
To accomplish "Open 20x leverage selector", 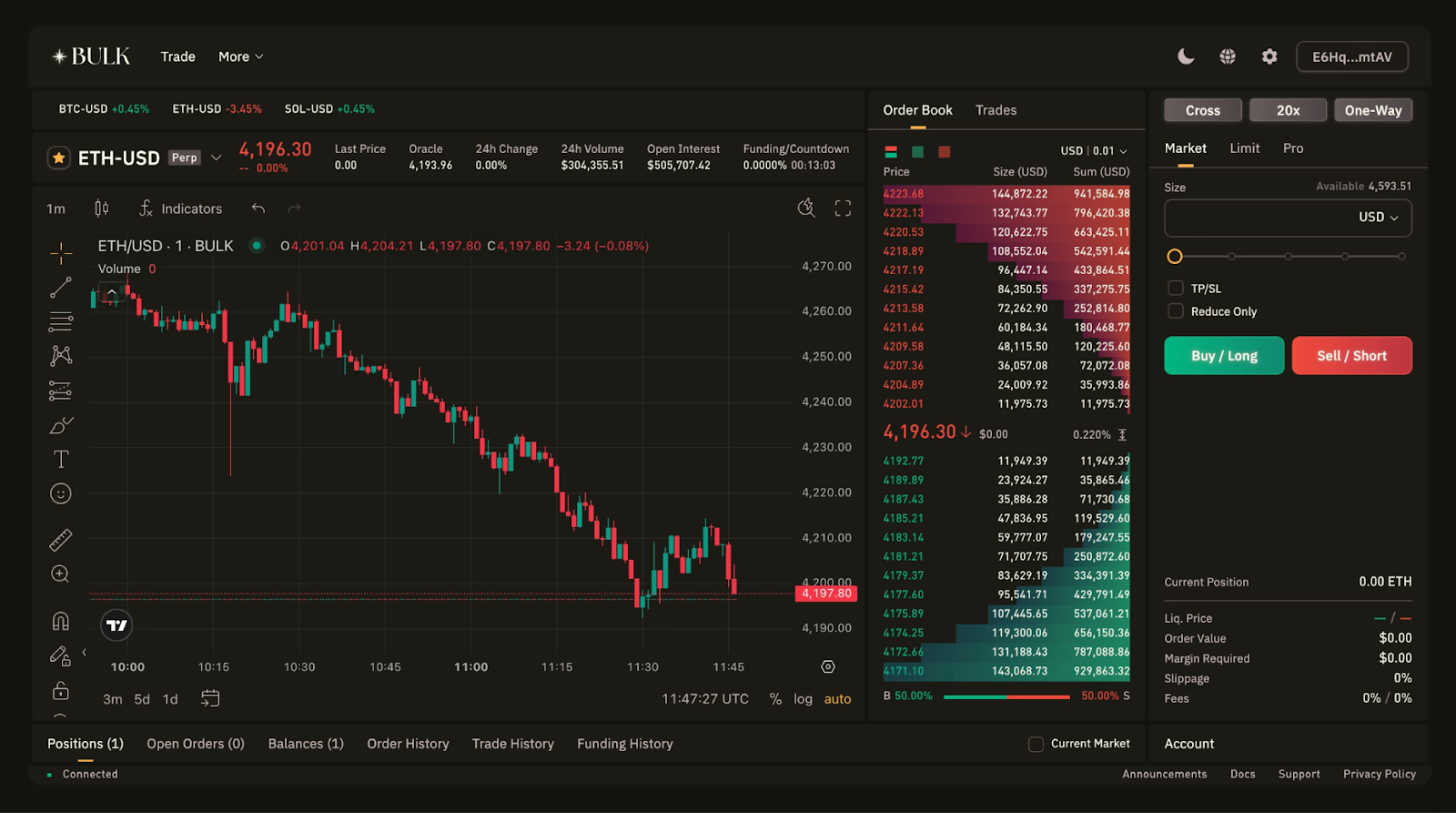I will pos(1288,110).
